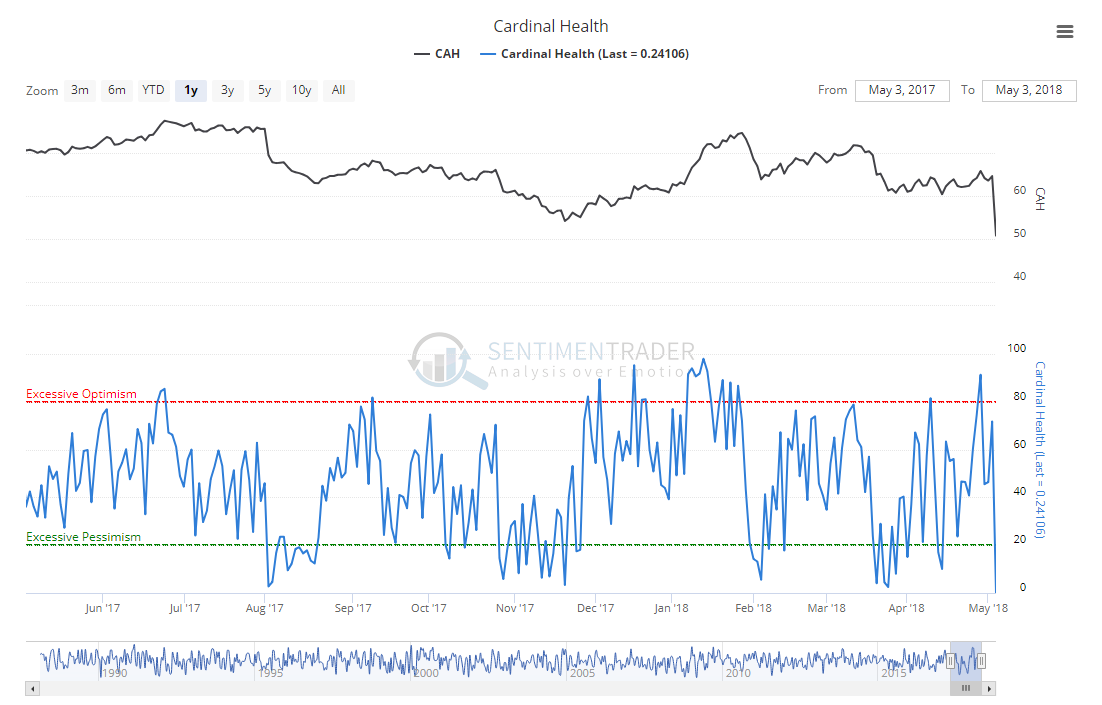Click the Zoom label
1102x705 pixels.
coord(42,91)
